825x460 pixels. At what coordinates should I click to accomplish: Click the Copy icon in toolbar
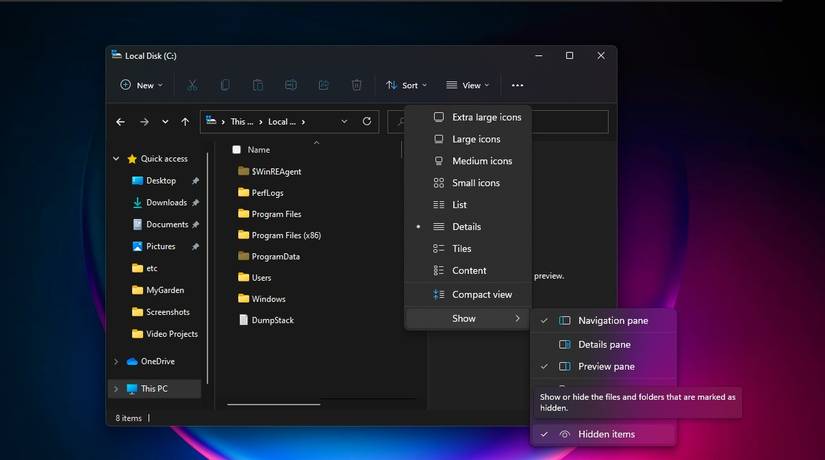225,85
